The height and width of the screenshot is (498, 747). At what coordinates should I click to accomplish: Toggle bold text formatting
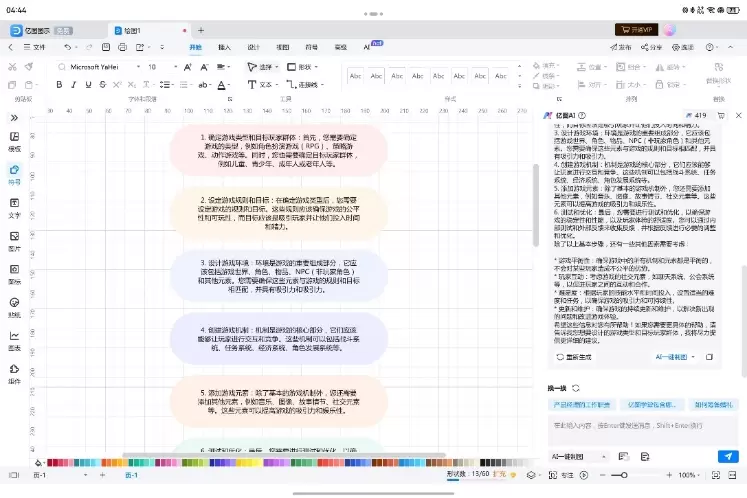60,84
